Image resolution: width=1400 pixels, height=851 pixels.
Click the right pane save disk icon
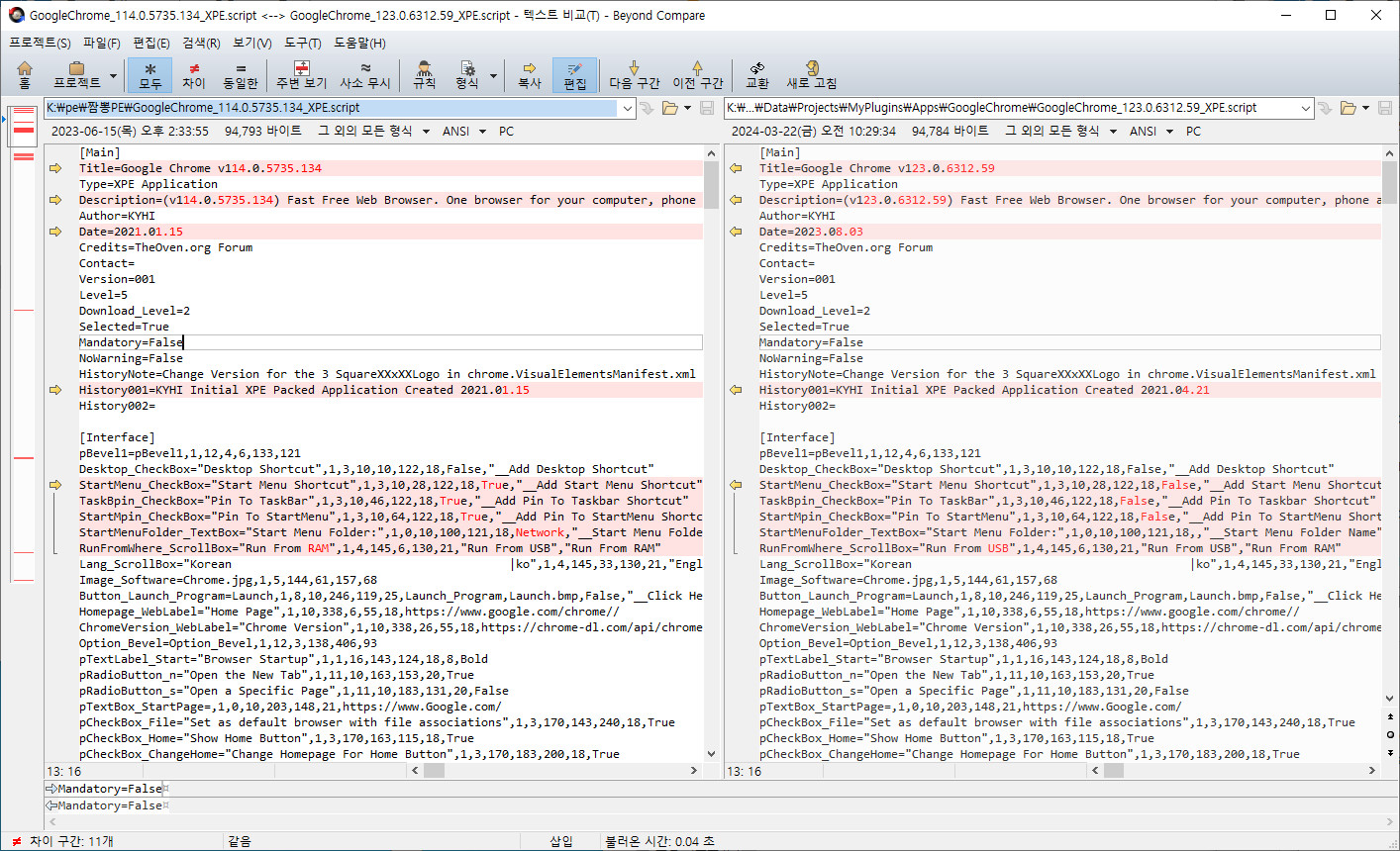(x=1385, y=108)
